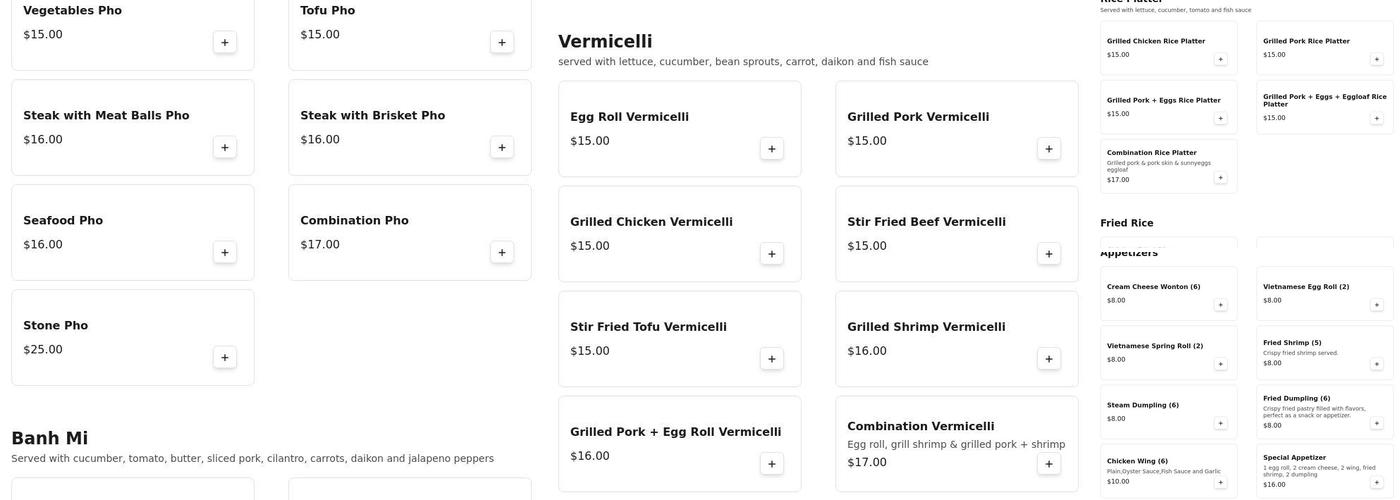Open the Seafood Pho item card
This screenshot has width=1400, height=500.
[132, 232]
